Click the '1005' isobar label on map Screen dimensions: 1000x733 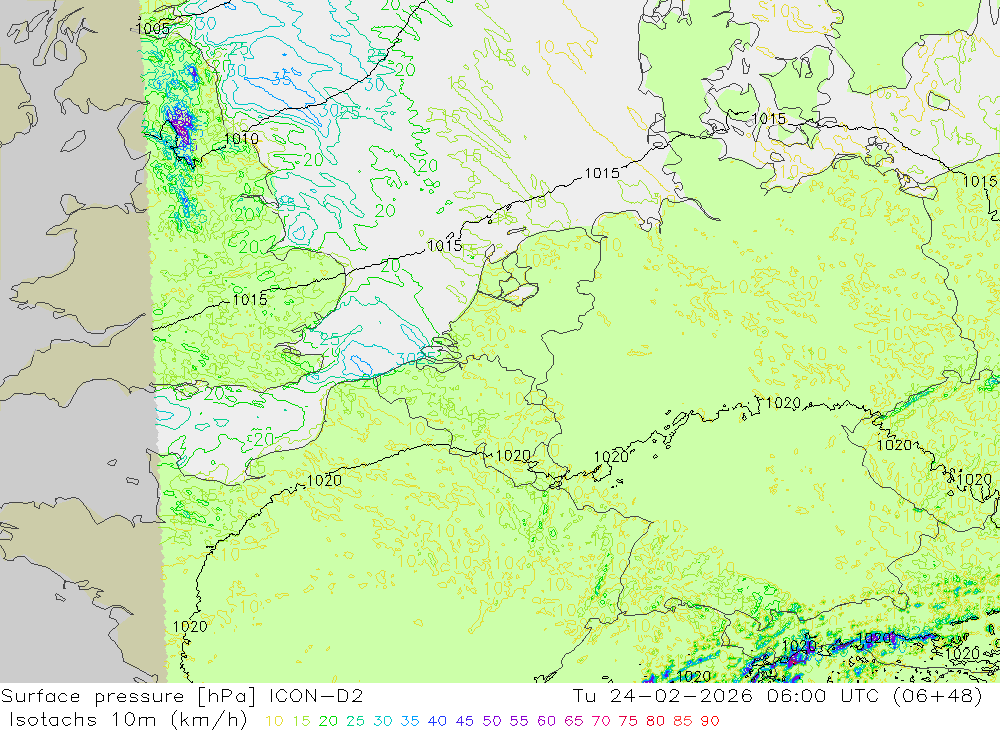153,28
